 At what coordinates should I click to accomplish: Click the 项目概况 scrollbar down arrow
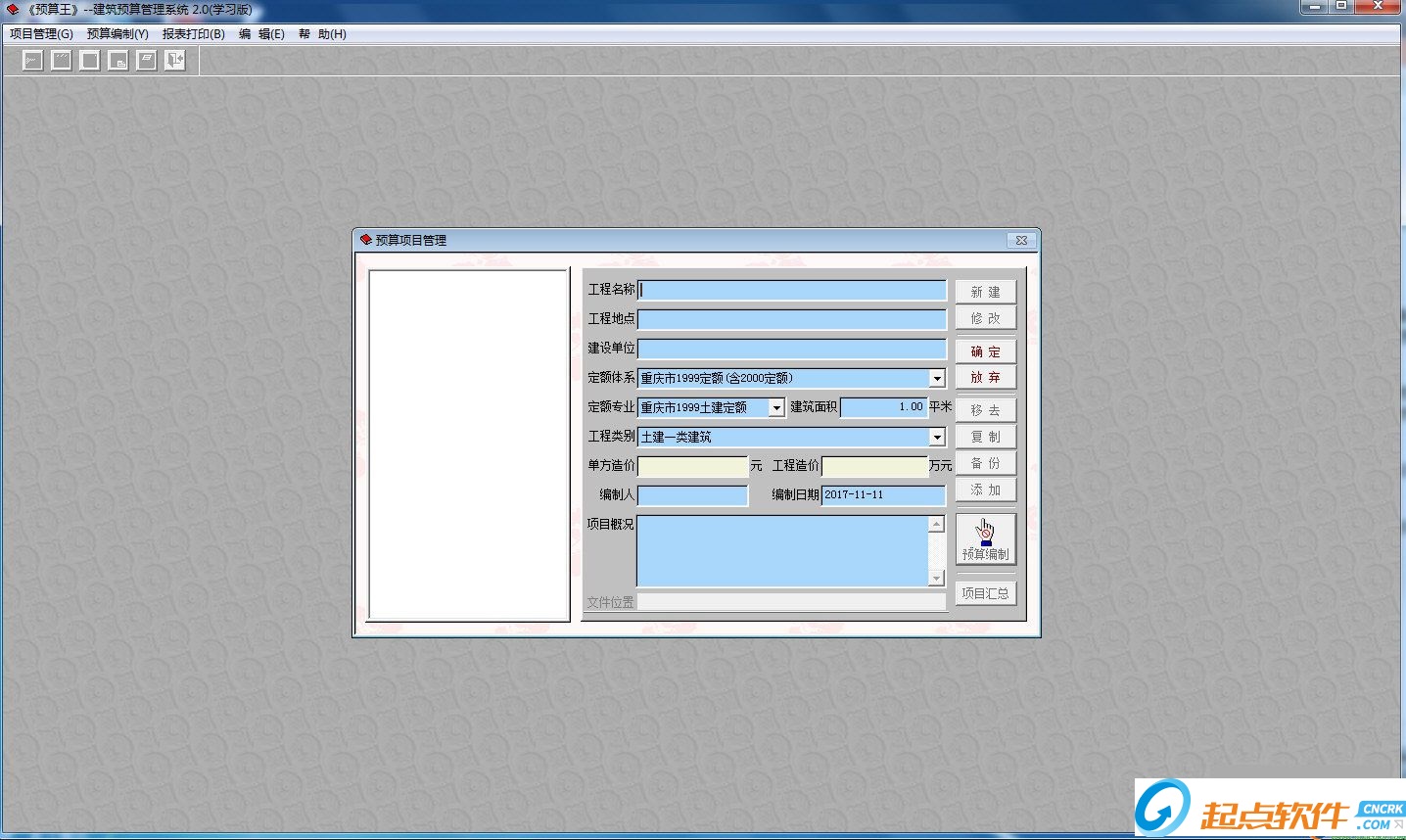pos(936,579)
